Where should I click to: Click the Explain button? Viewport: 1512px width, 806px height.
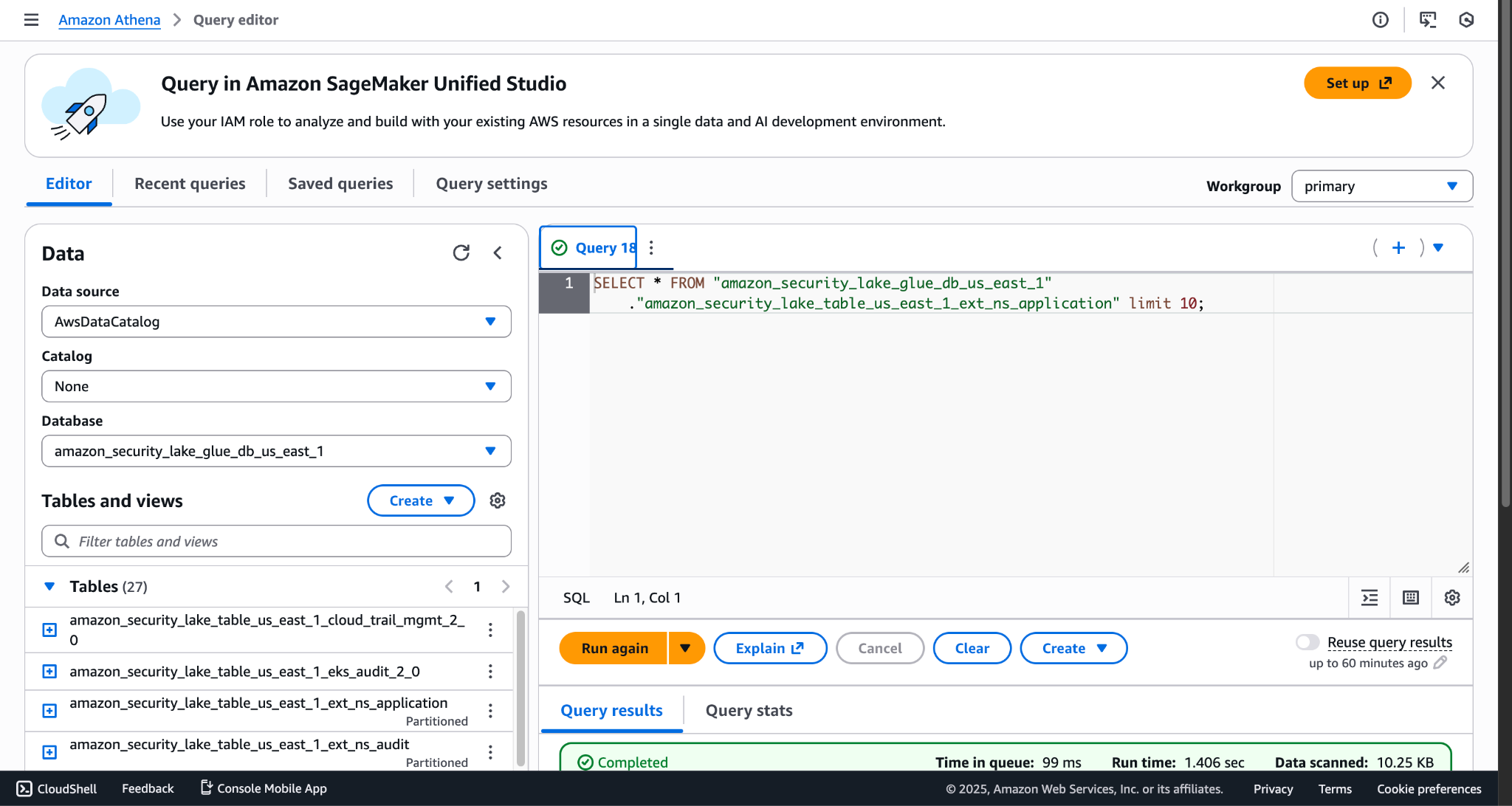tap(770, 648)
